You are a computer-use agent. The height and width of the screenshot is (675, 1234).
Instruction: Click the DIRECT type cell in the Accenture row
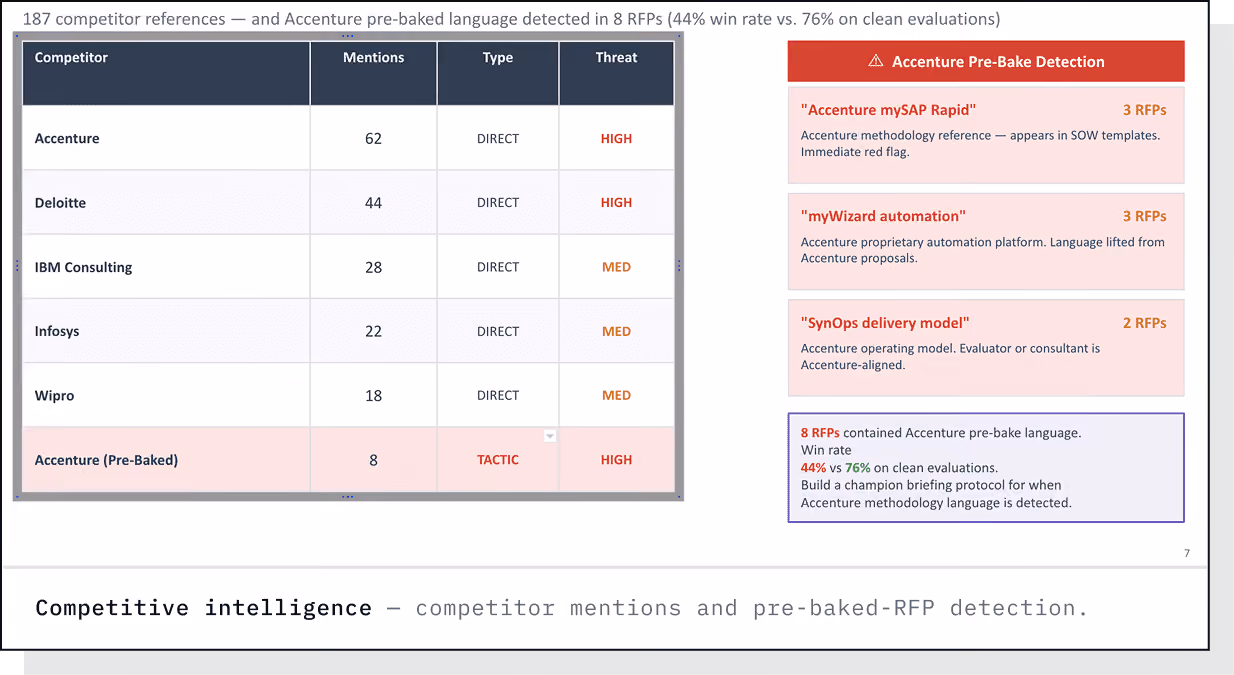click(498, 138)
